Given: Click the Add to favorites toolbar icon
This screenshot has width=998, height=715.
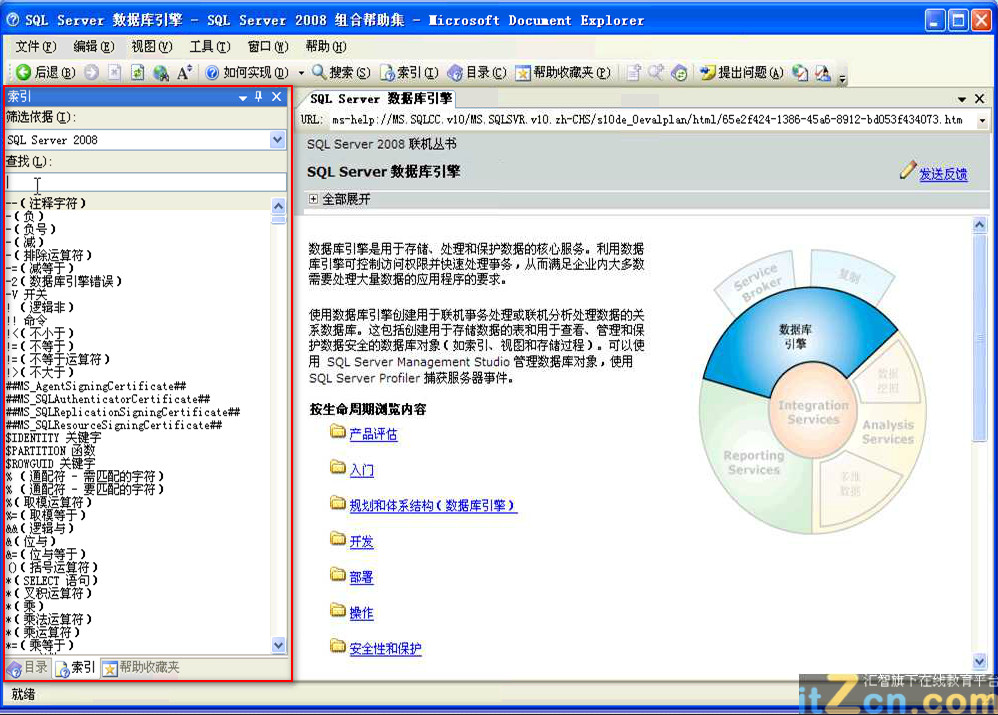Looking at the screenshot, I should [633, 73].
